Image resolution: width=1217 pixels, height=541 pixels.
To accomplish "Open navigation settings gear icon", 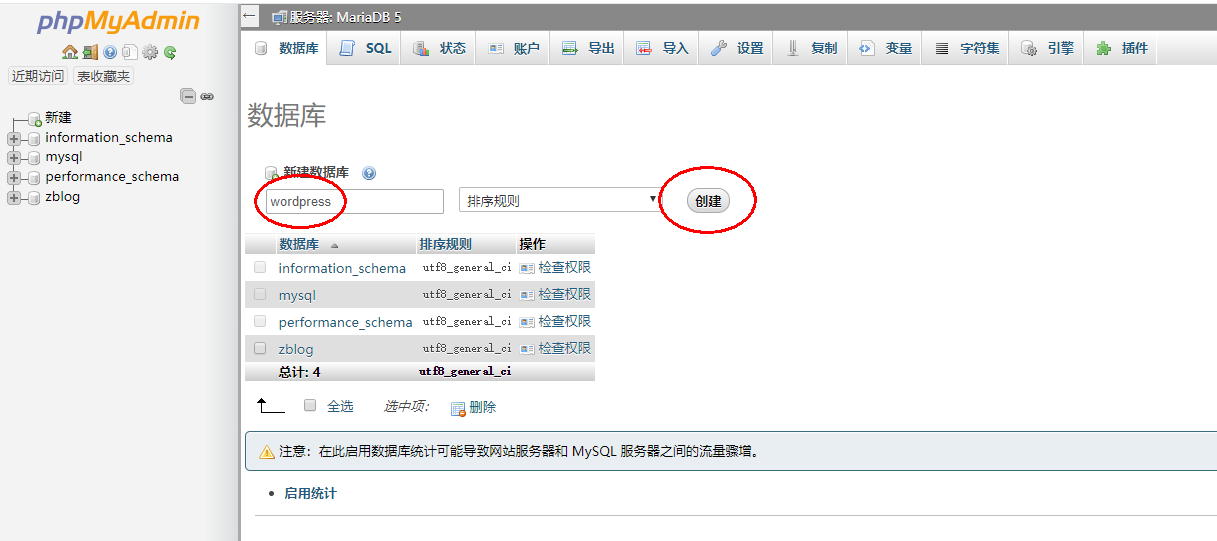I will [150, 53].
